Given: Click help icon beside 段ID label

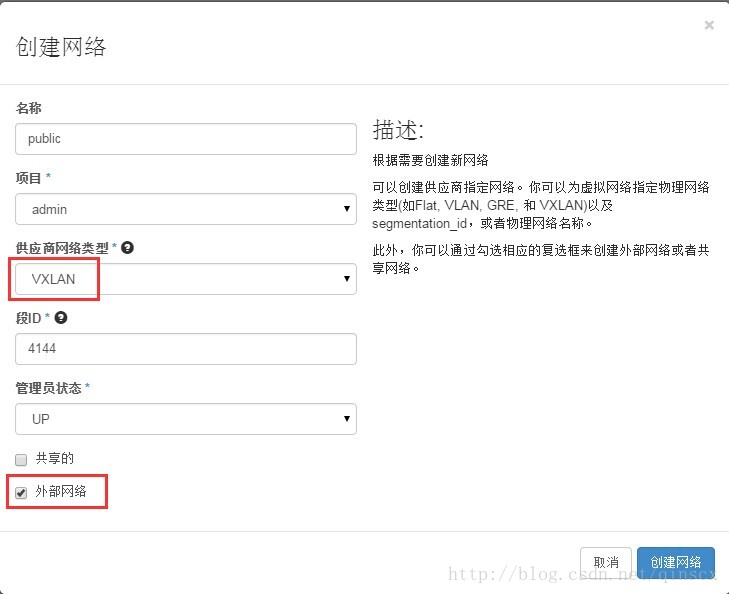Looking at the screenshot, I should point(61,317).
